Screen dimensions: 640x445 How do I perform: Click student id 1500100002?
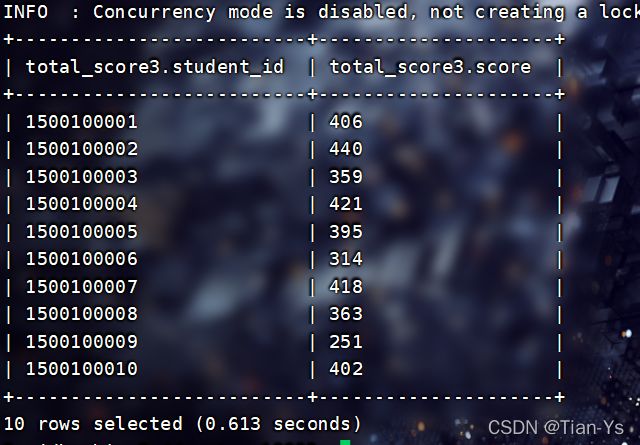coord(82,149)
